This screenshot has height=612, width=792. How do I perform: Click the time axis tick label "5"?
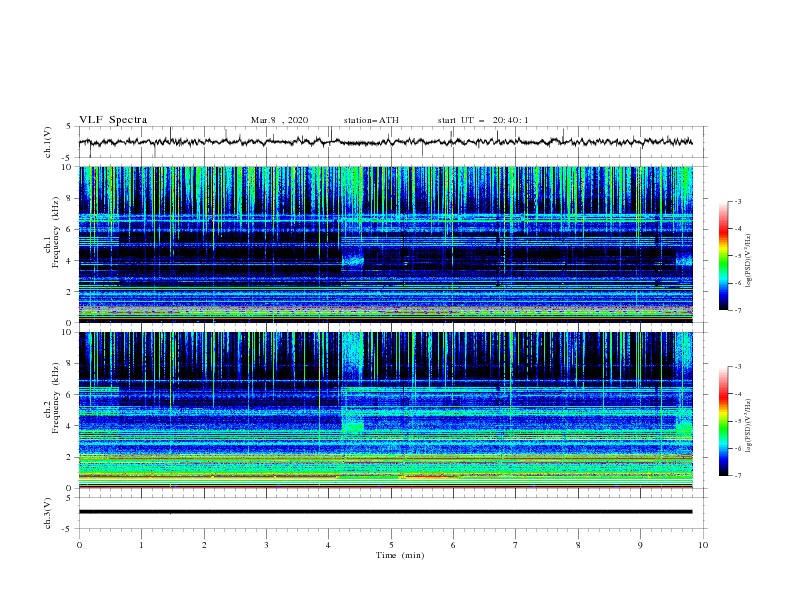391,545
